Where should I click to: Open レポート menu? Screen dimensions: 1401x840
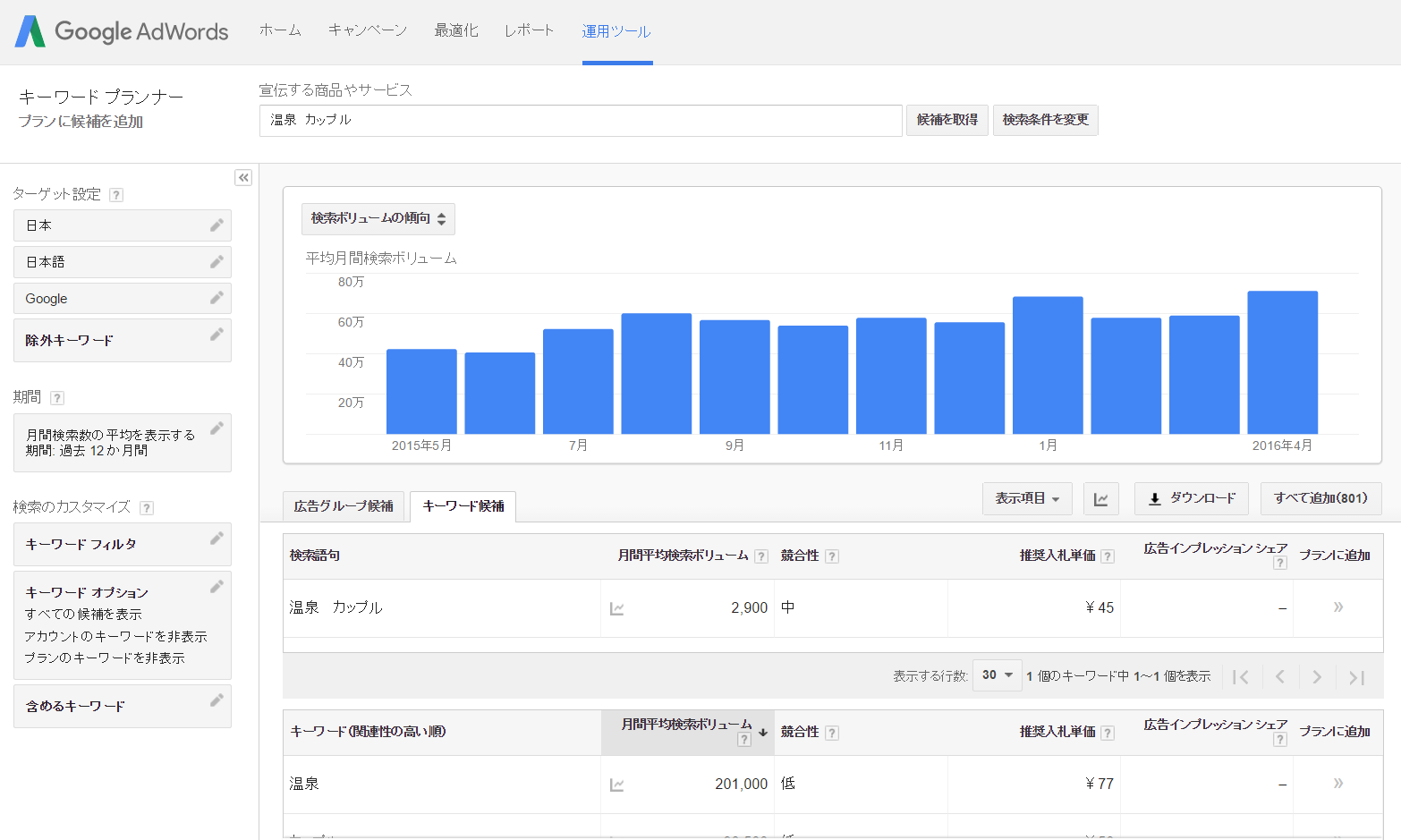click(530, 30)
